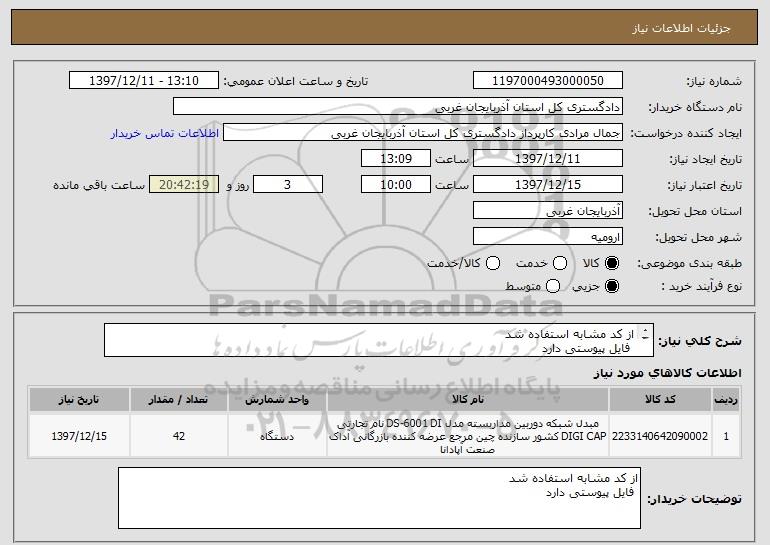The height and width of the screenshot is (545, 770).
Task: Click the product name cell DS-6001 DI
Action: pos(468,436)
